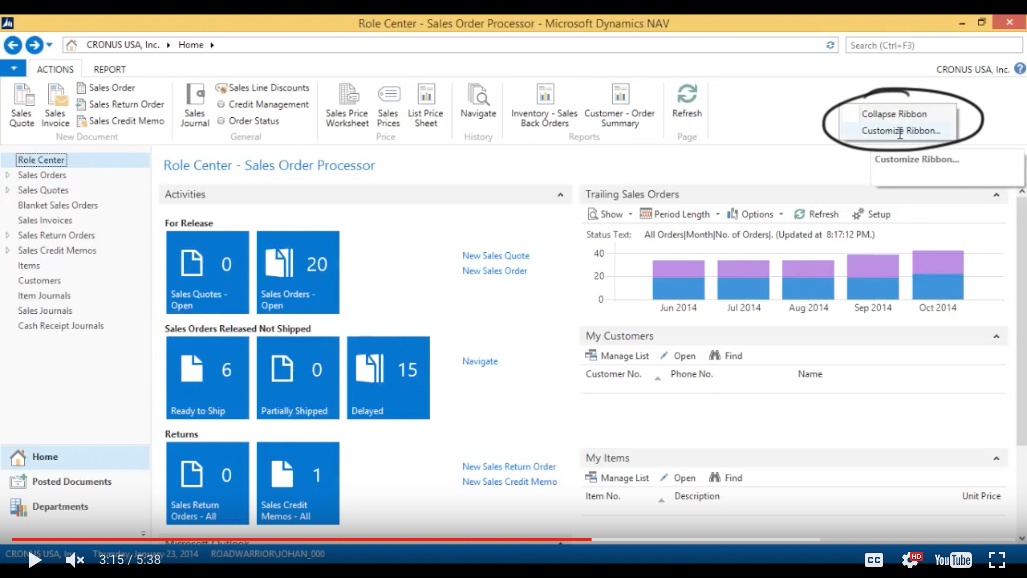Click the Search (Ctrl+F3) box

(933, 45)
